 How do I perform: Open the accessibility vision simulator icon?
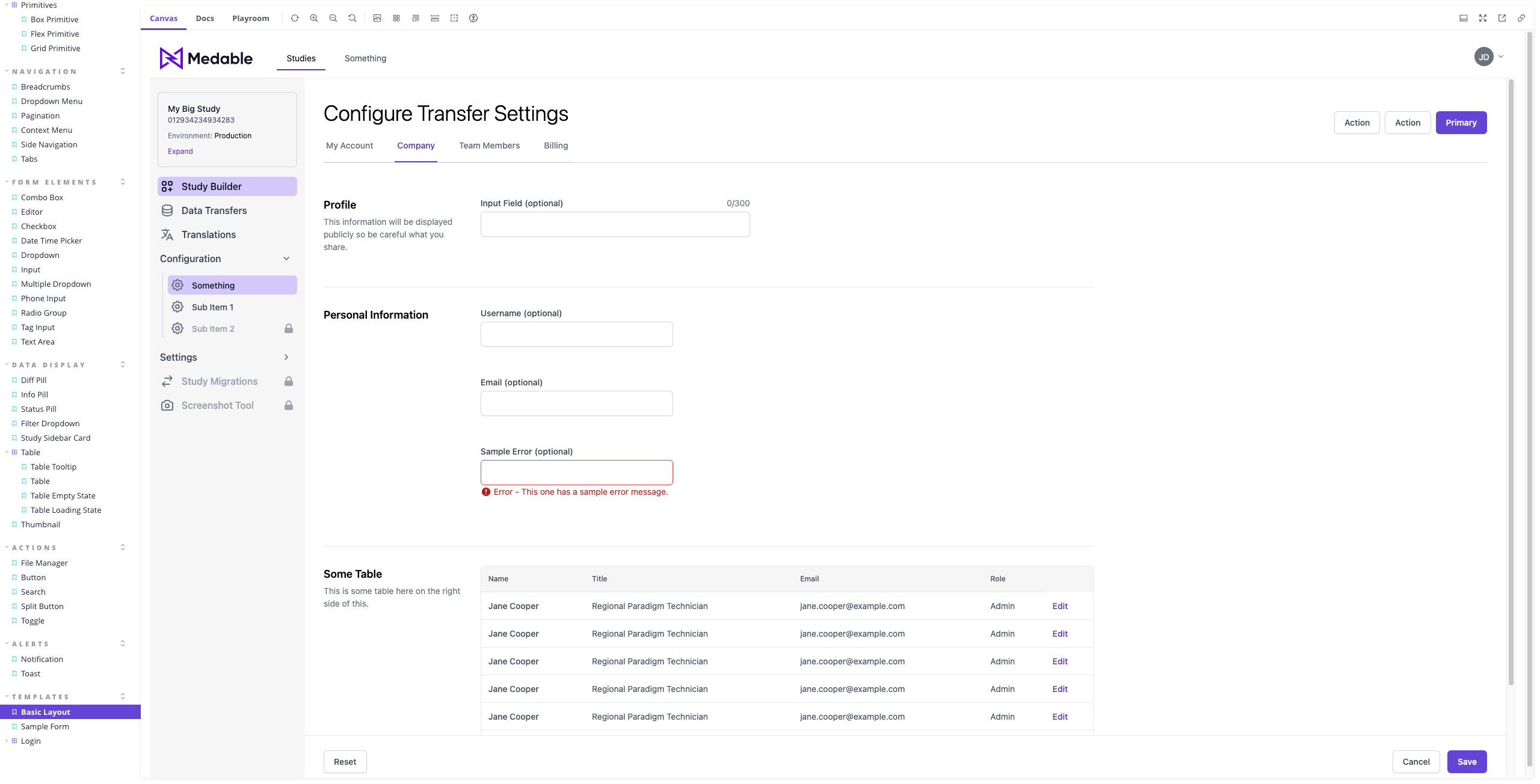click(x=473, y=18)
